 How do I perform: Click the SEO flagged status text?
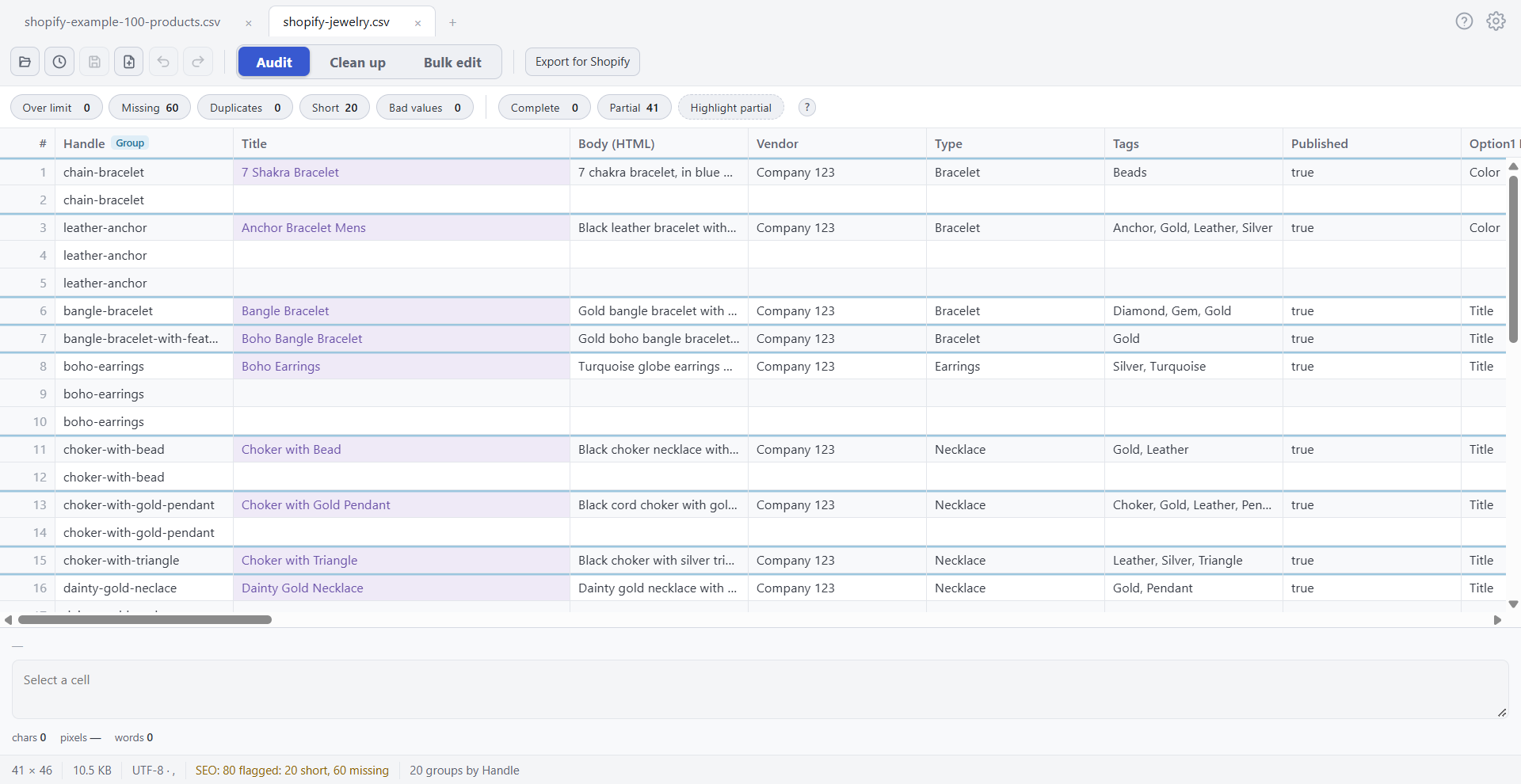pos(292,771)
